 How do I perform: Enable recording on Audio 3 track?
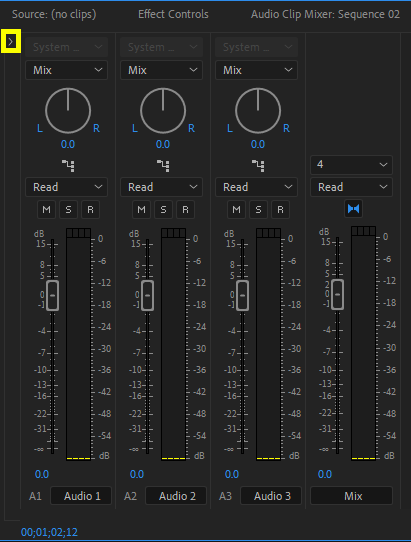[x=281, y=209]
